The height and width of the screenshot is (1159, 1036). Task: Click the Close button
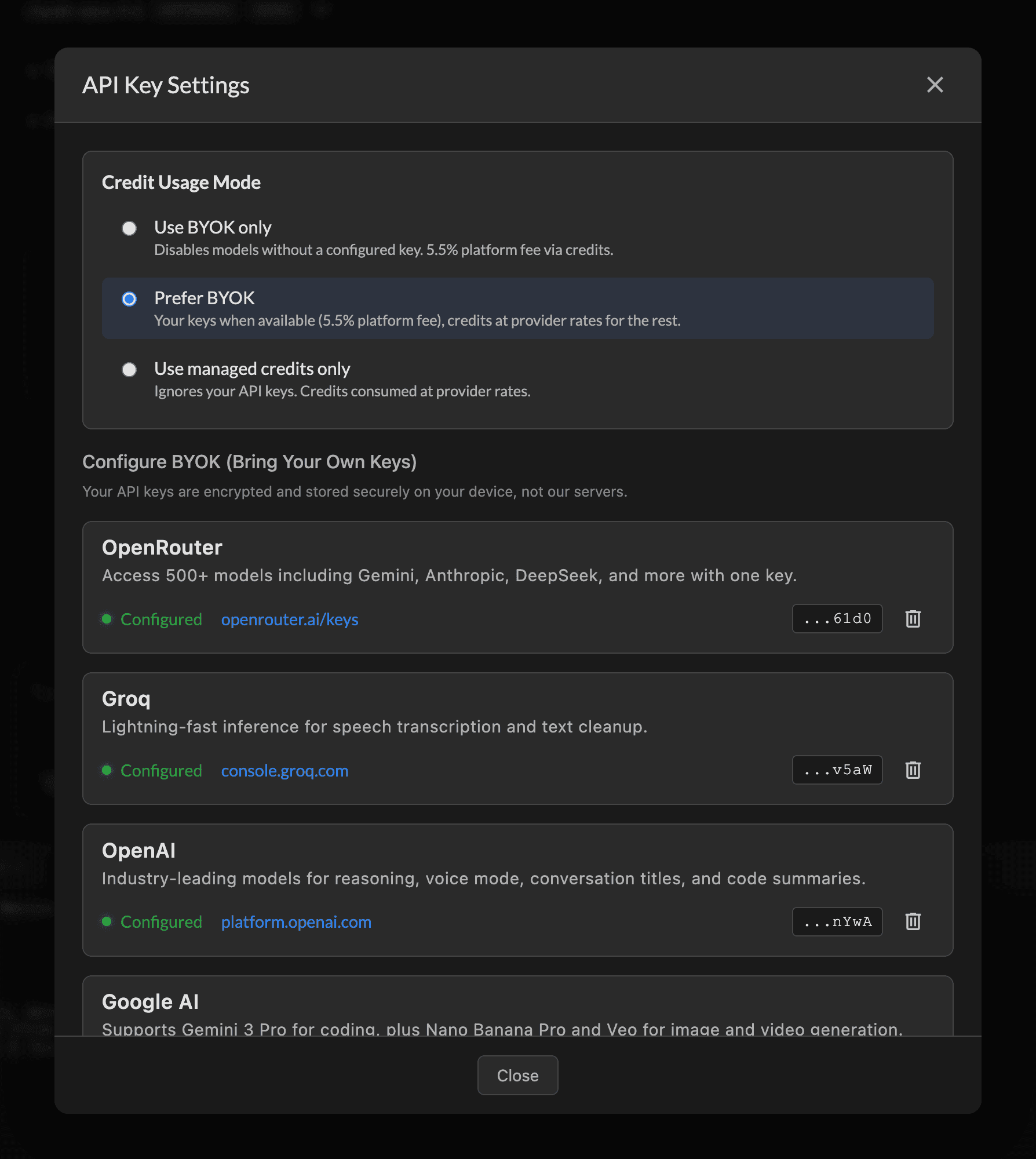(517, 1075)
